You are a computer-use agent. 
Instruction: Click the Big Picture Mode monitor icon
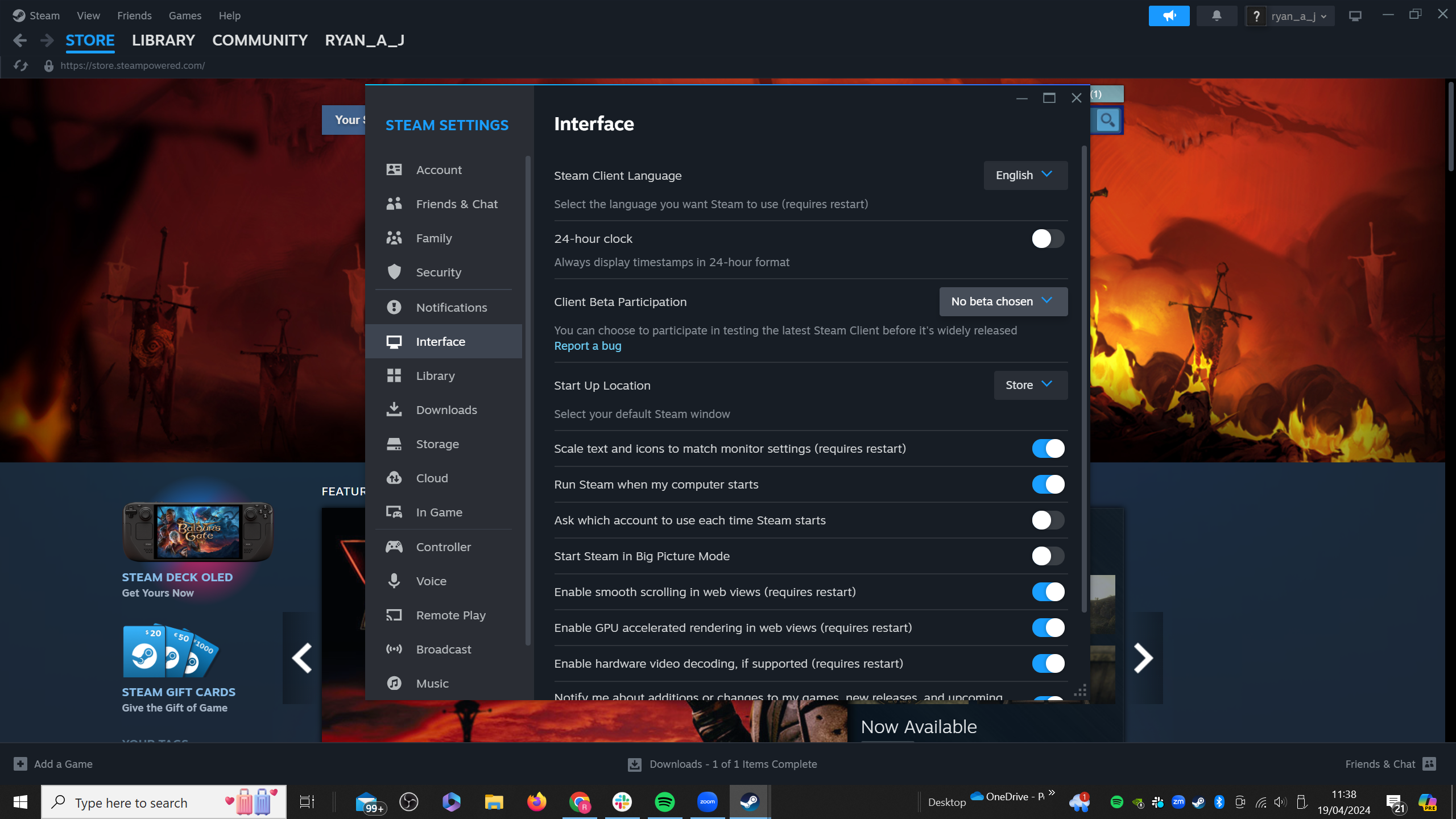click(x=1355, y=16)
